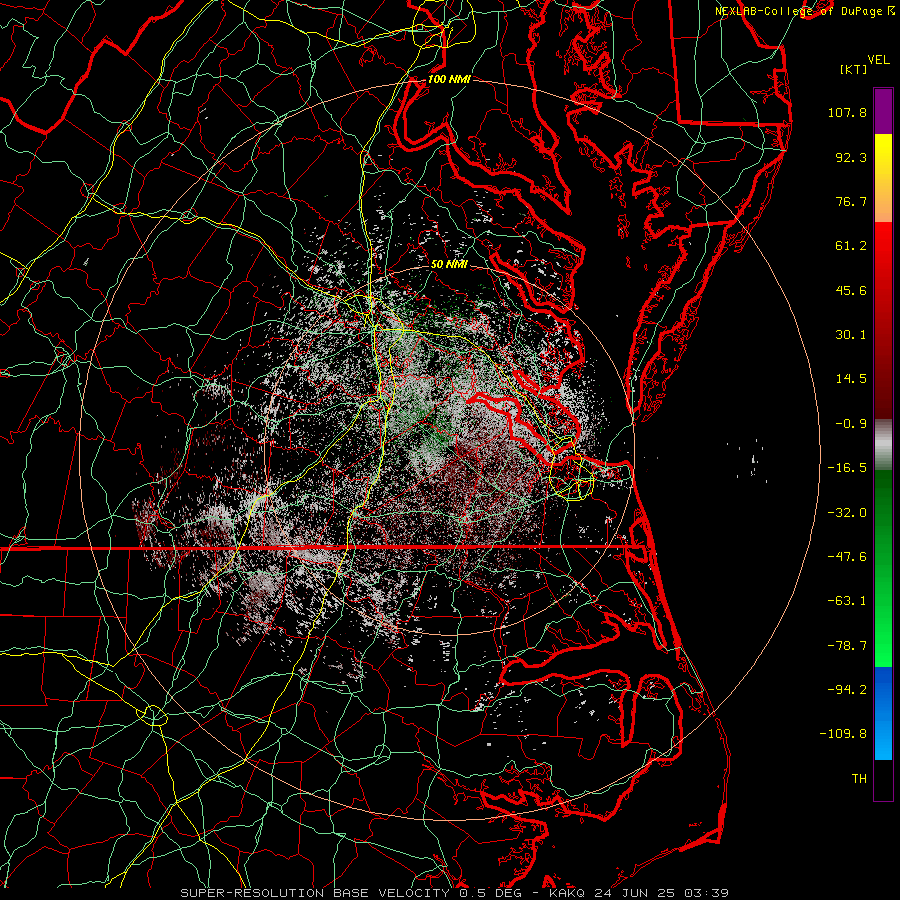Click the -78.7 velocity scale value
Image resolution: width=900 pixels, height=900 pixels.
[847, 646]
